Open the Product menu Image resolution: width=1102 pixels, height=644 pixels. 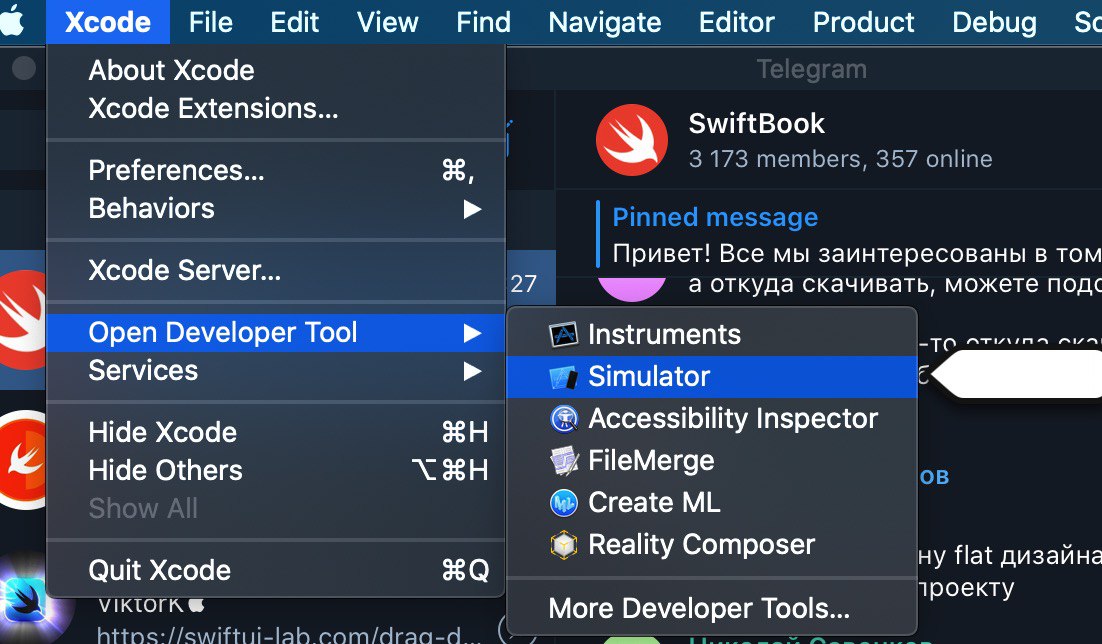pos(863,22)
